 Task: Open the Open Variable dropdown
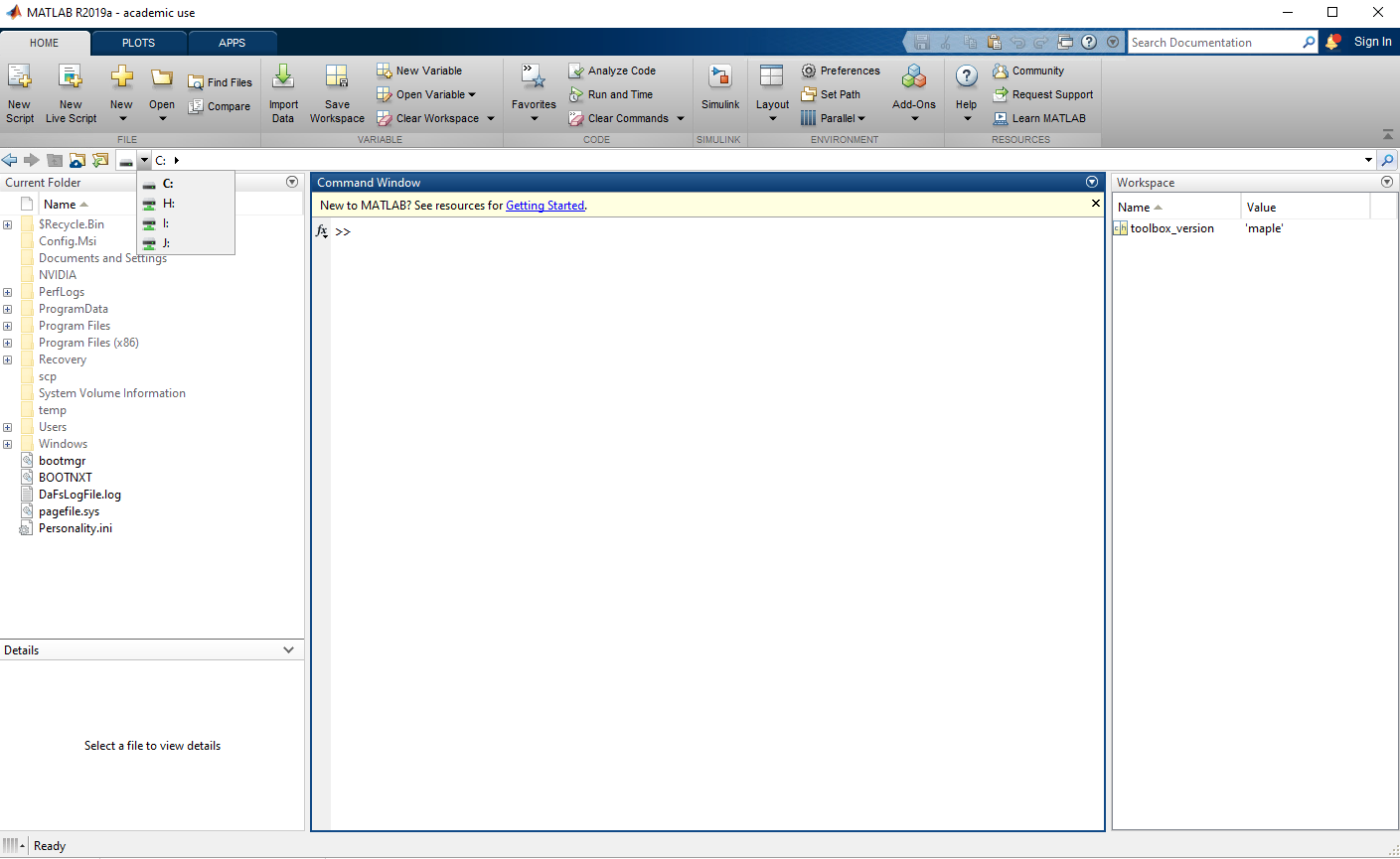tap(472, 94)
